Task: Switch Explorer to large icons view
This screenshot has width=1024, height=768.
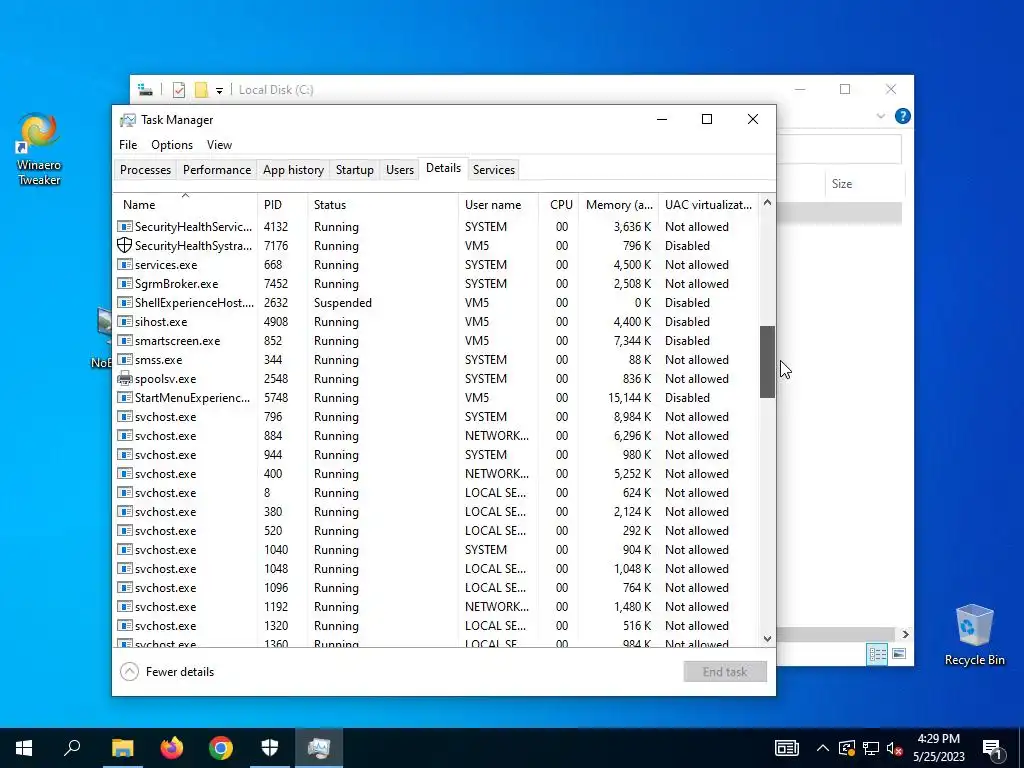Action: (x=899, y=654)
